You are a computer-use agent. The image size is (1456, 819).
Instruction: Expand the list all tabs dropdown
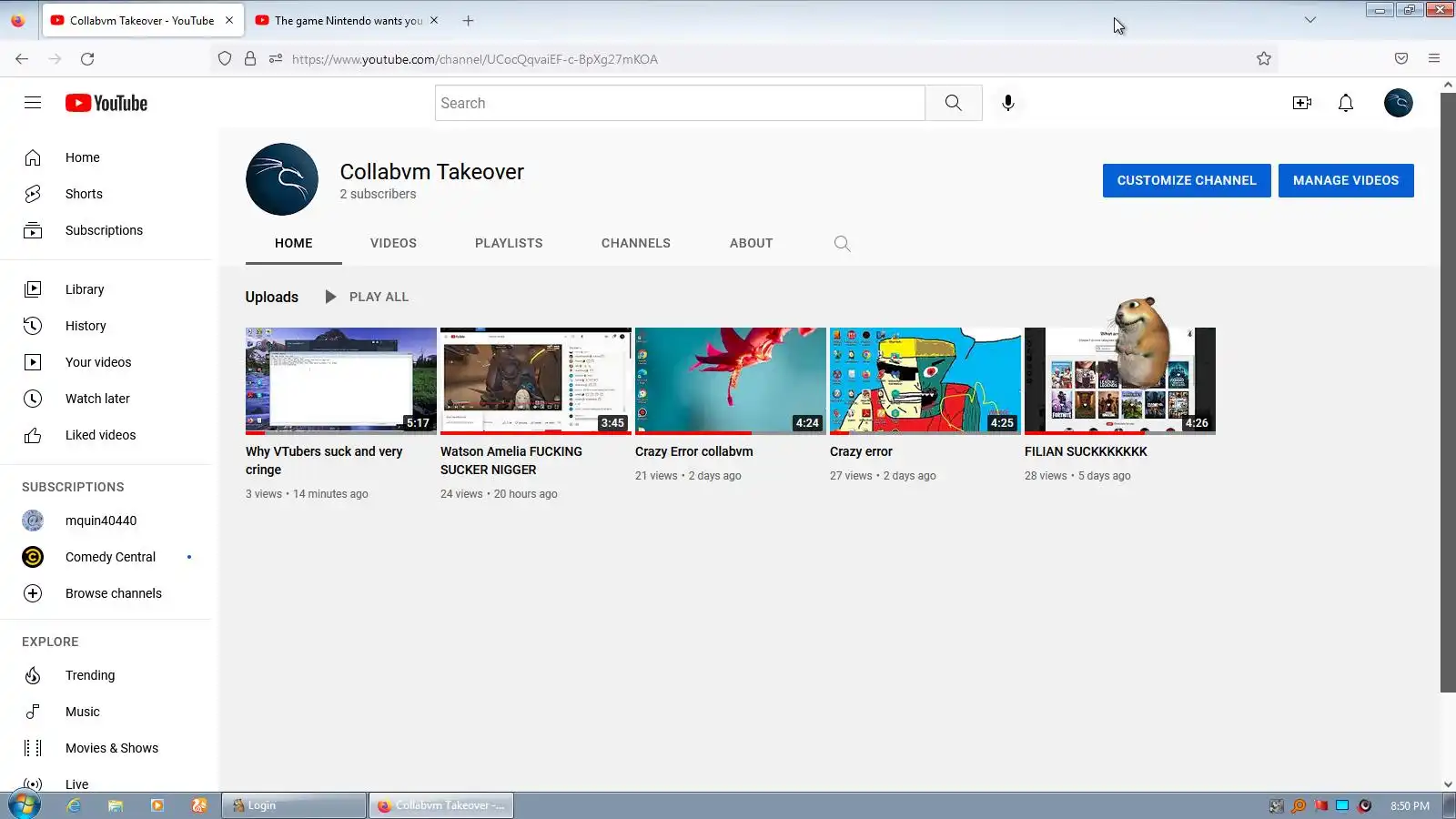(1310, 20)
